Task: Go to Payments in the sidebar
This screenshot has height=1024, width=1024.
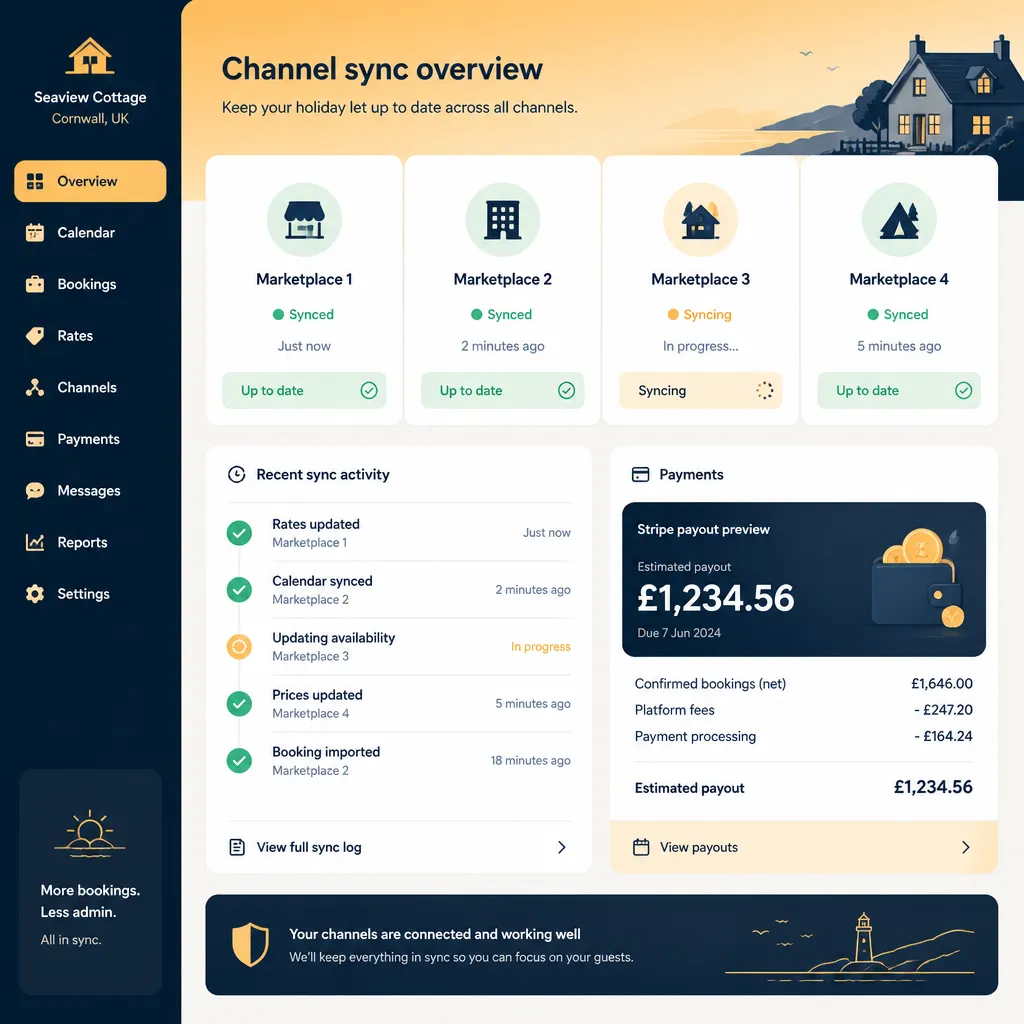Action: 90,439
